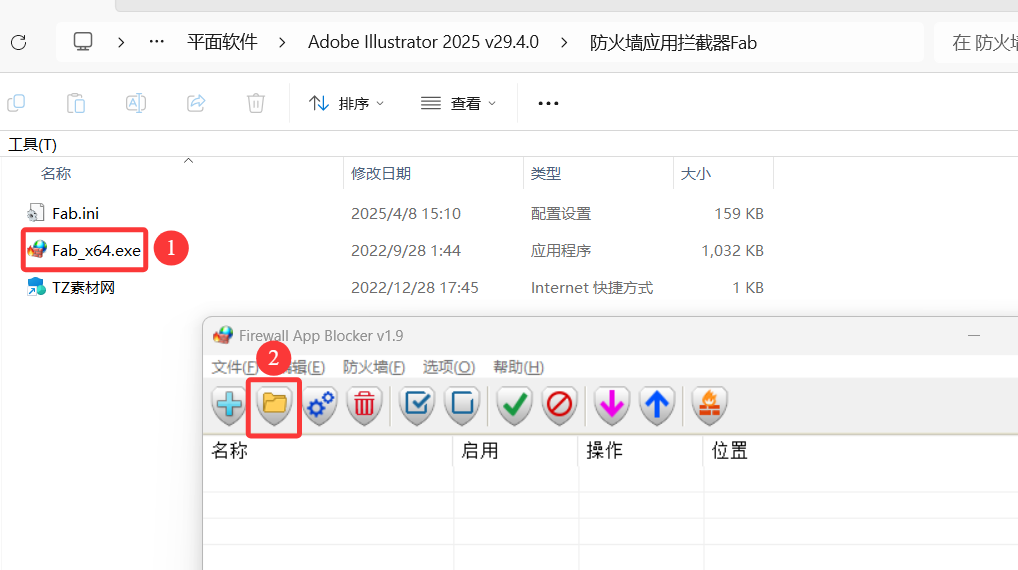This screenshot has width=1018, height=570.
Task: Open the 排序 sort dropdown
Action: (347, 103)
